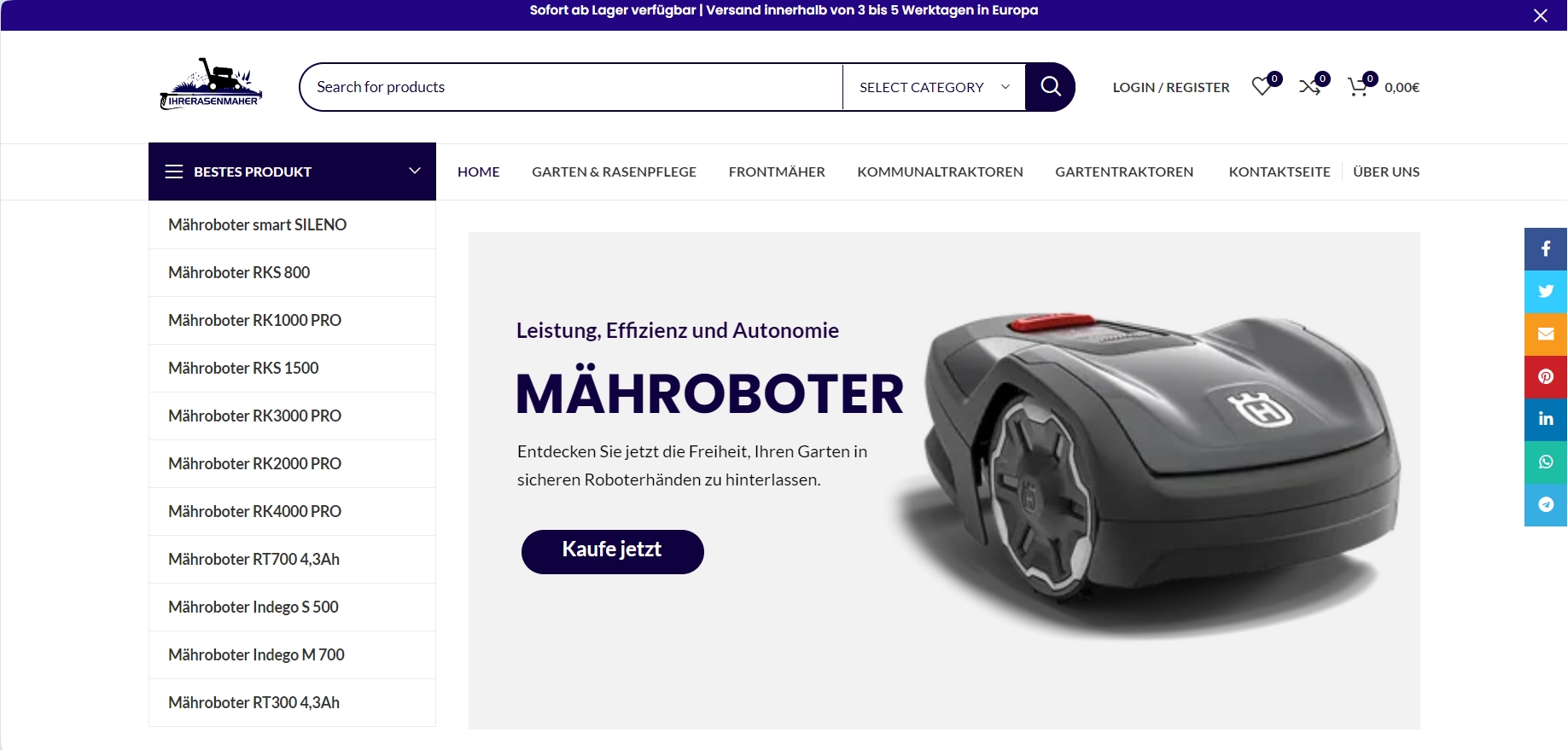Focus the Search for products field
1568x750 pixels.
(x=570, y=87)
